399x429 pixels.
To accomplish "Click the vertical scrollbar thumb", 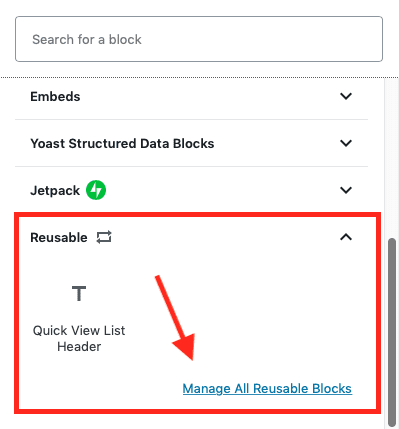I will point(392,332).
